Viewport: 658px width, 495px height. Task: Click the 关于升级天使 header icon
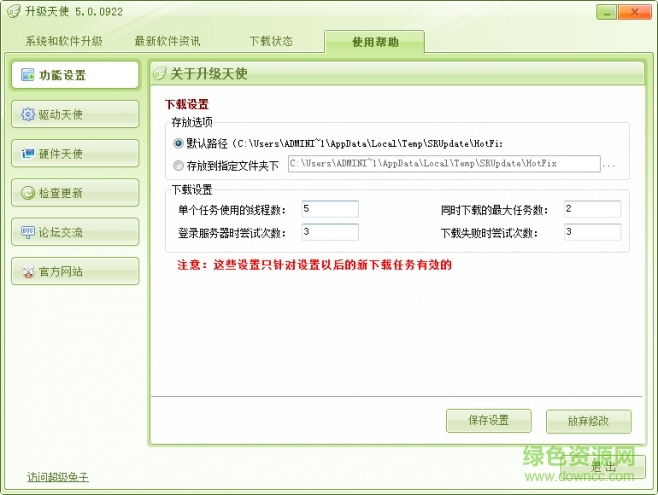159,75
